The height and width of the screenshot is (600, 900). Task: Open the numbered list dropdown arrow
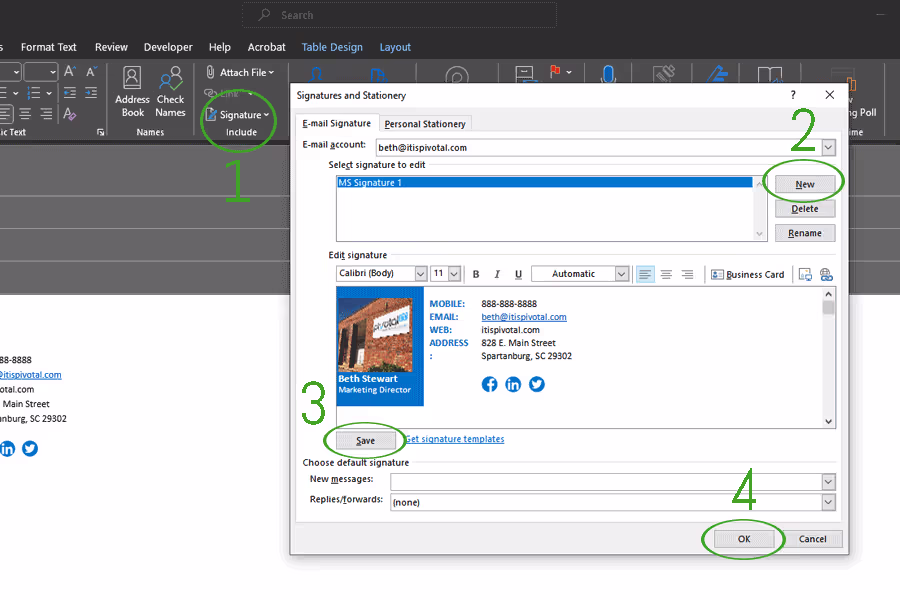(49, 93)
